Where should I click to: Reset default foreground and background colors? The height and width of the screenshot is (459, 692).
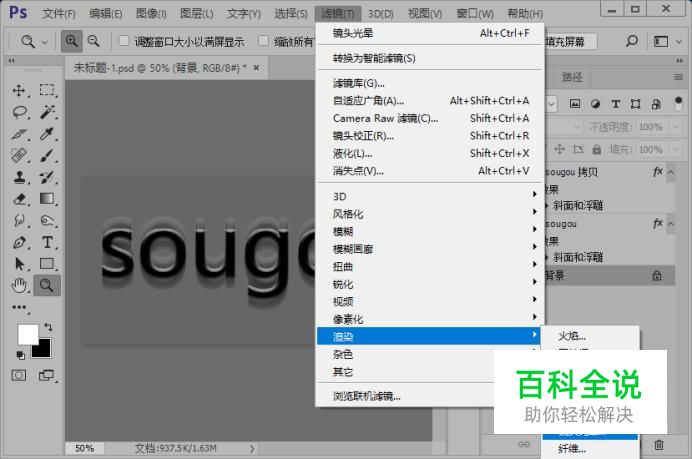[x=20, y=355]
